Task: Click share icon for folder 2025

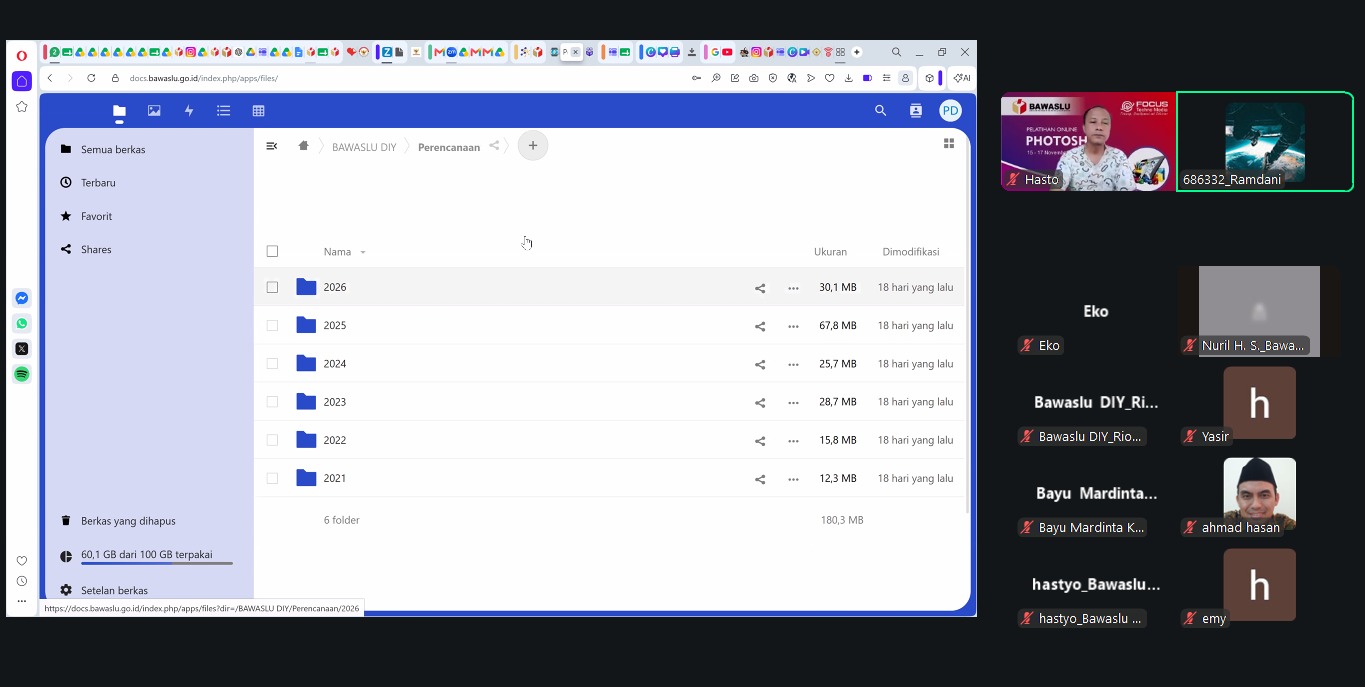Action: pos(760,326)
